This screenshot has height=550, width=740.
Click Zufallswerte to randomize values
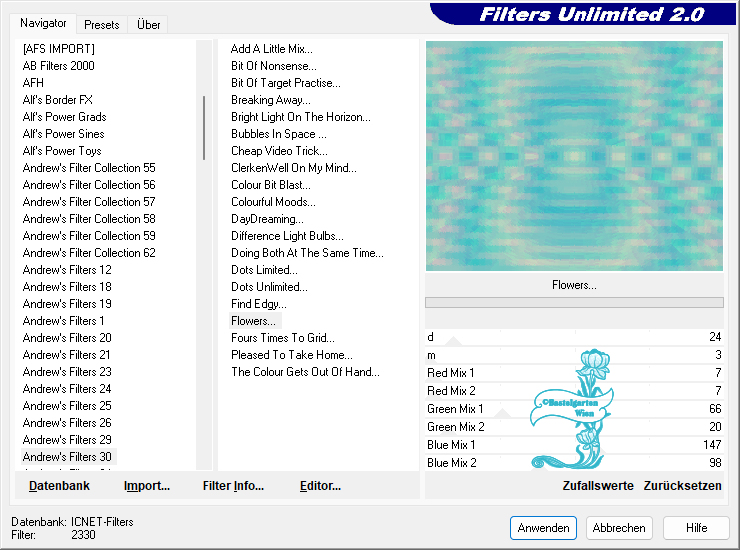point(597,486)
